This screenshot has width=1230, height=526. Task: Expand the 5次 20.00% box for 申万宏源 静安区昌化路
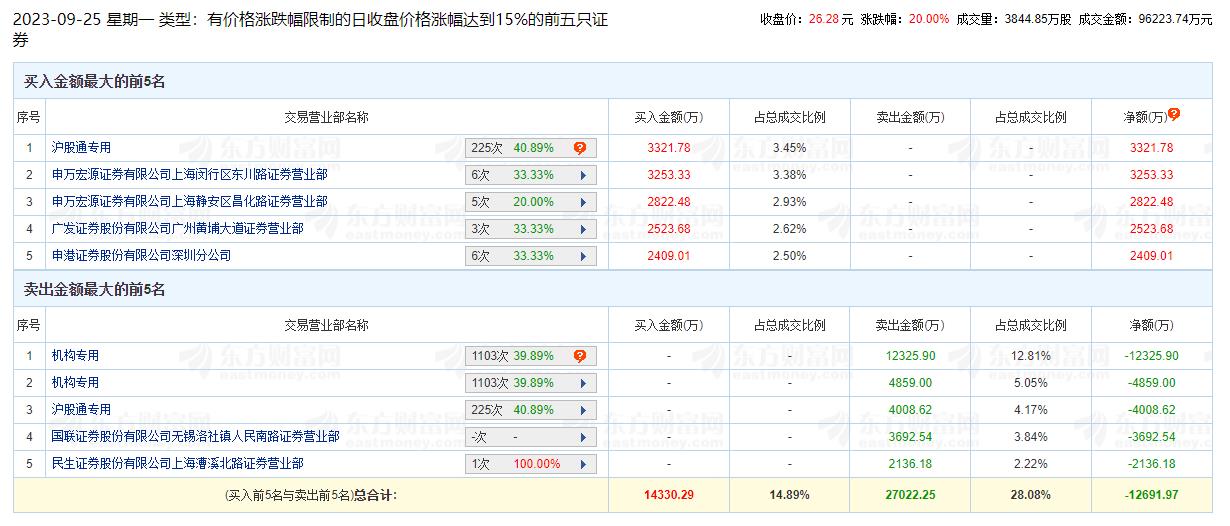tap(531, 202)
